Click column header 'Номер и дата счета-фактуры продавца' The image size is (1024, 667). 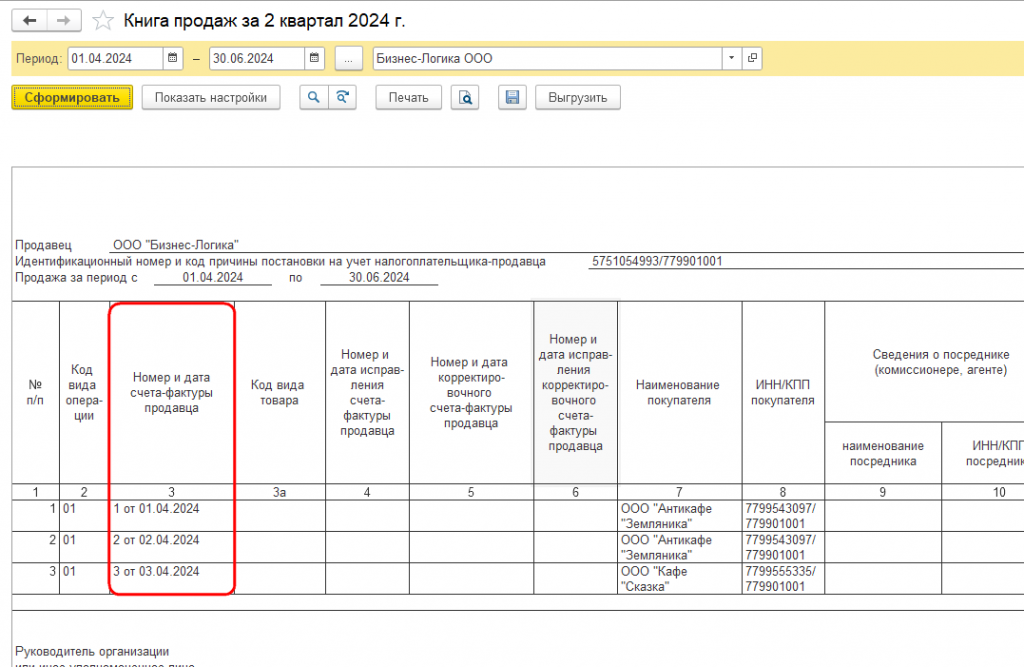click(x=172, y=393)
